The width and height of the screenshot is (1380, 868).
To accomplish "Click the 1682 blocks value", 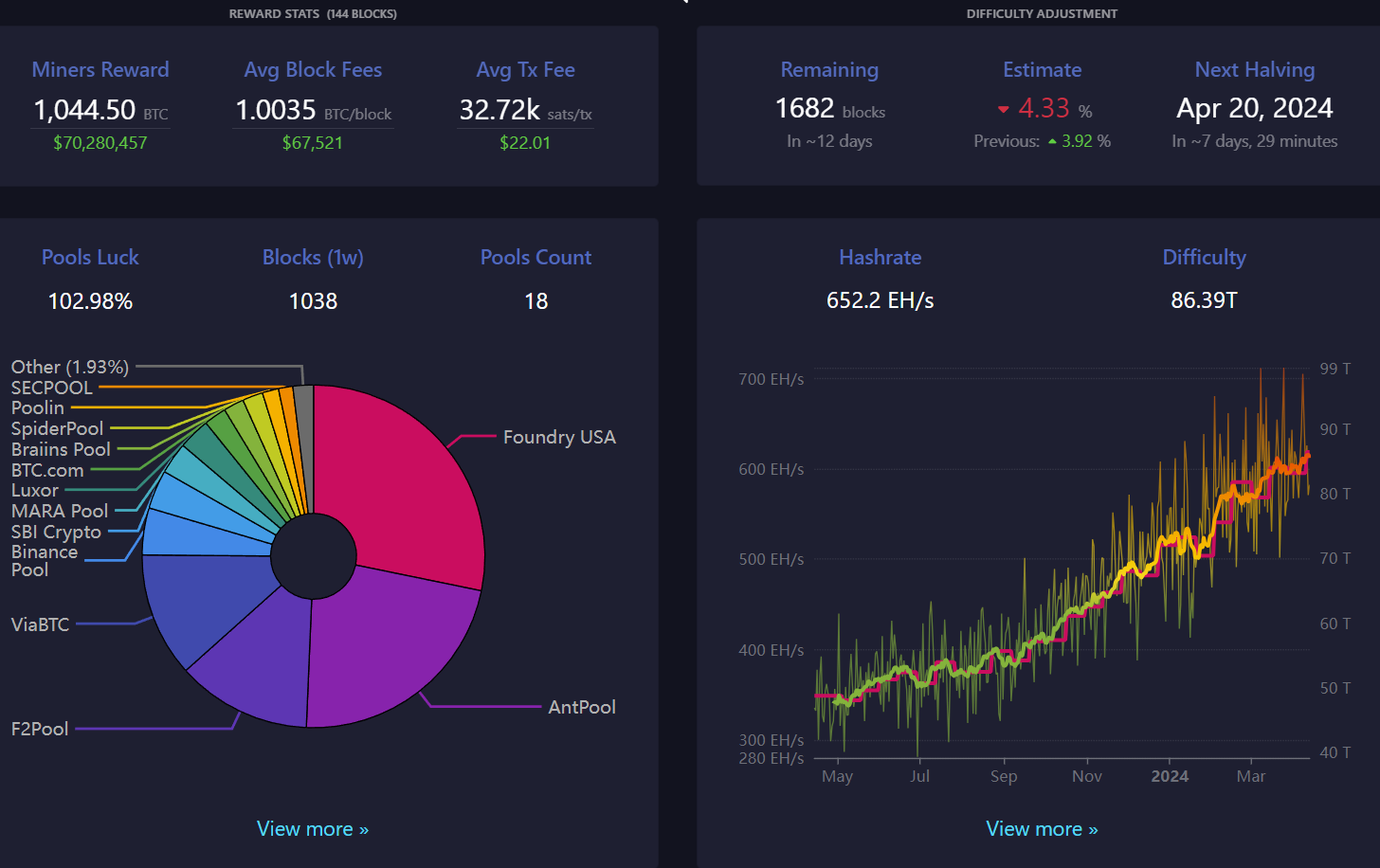I will (x=829, y=109).
